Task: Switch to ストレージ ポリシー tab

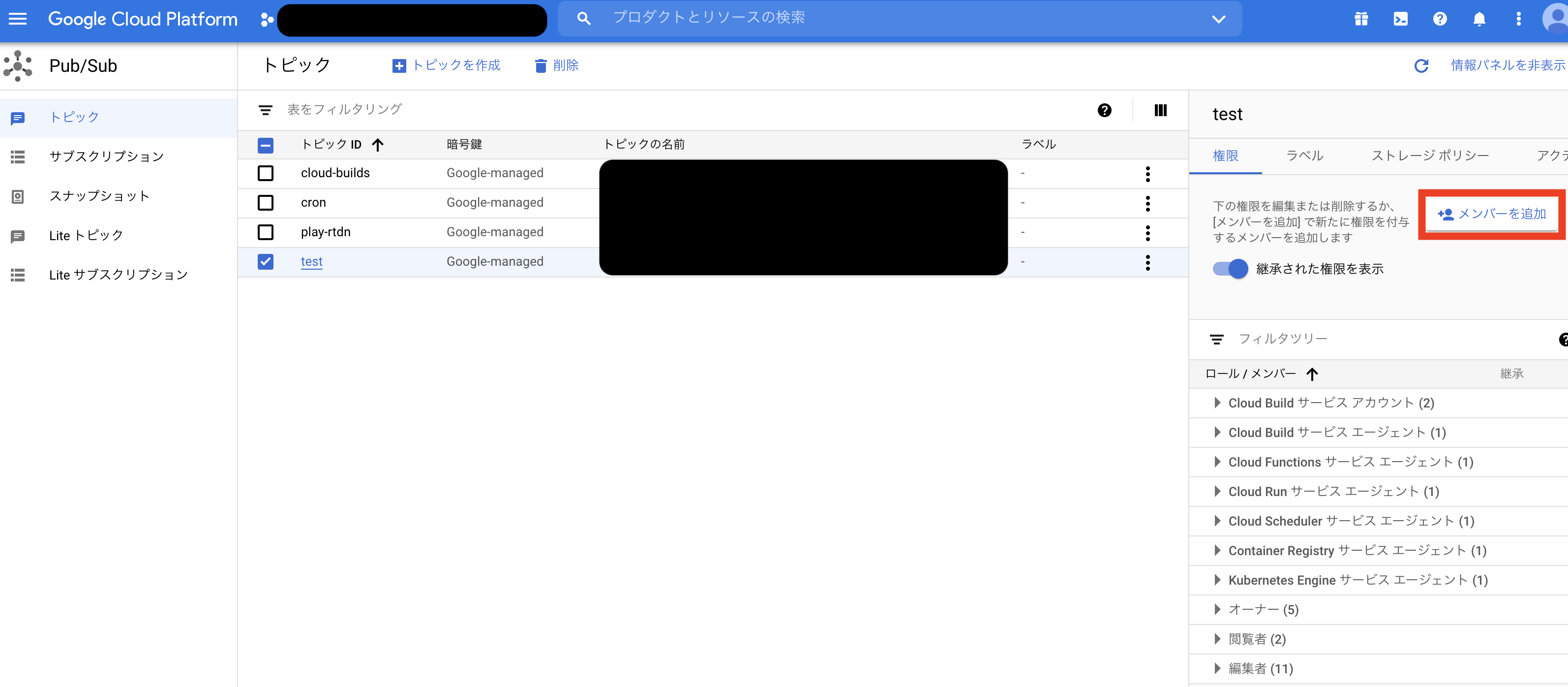Action: pyautogui.click(x=1429, y=156)
